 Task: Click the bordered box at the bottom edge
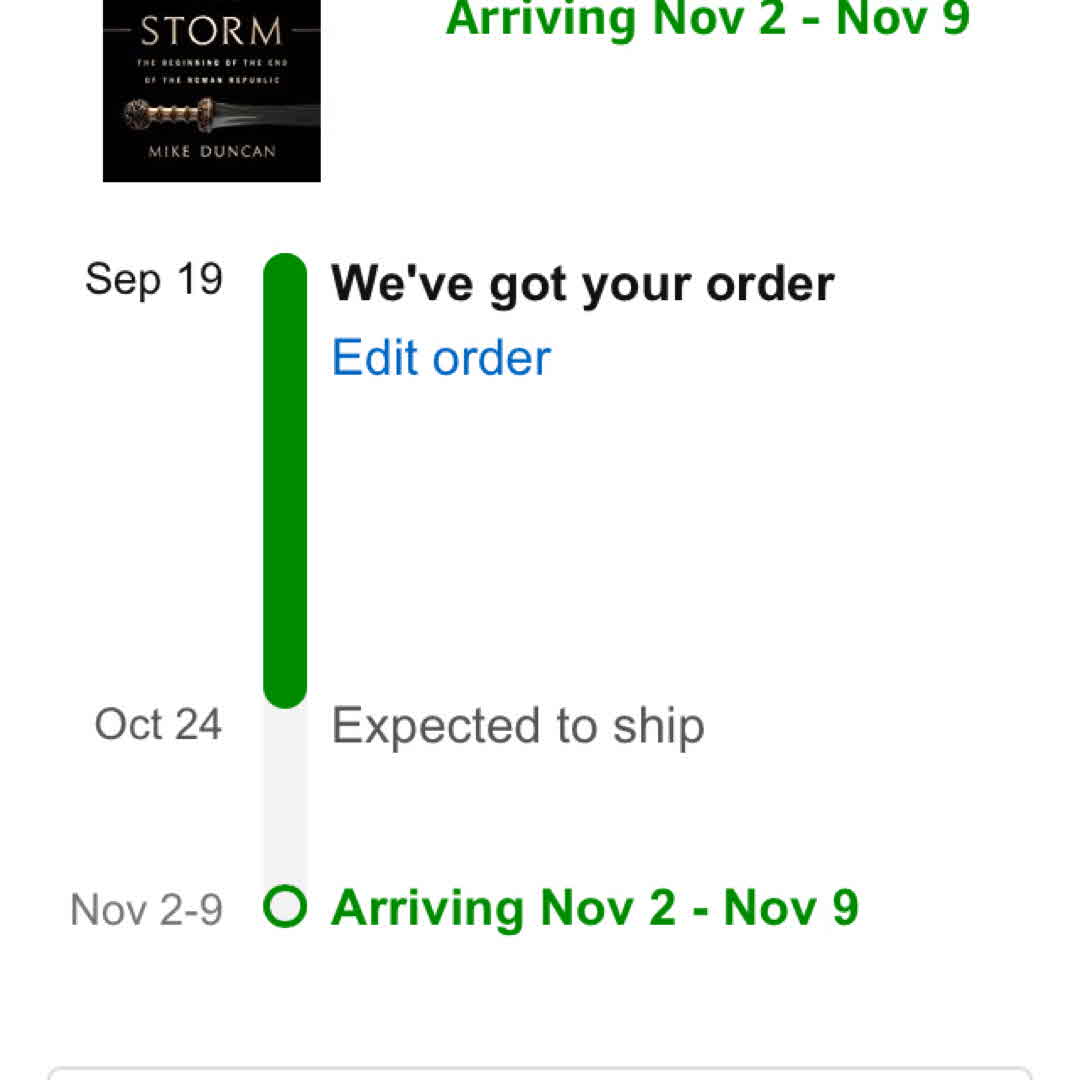click(x=540, y=1074)
